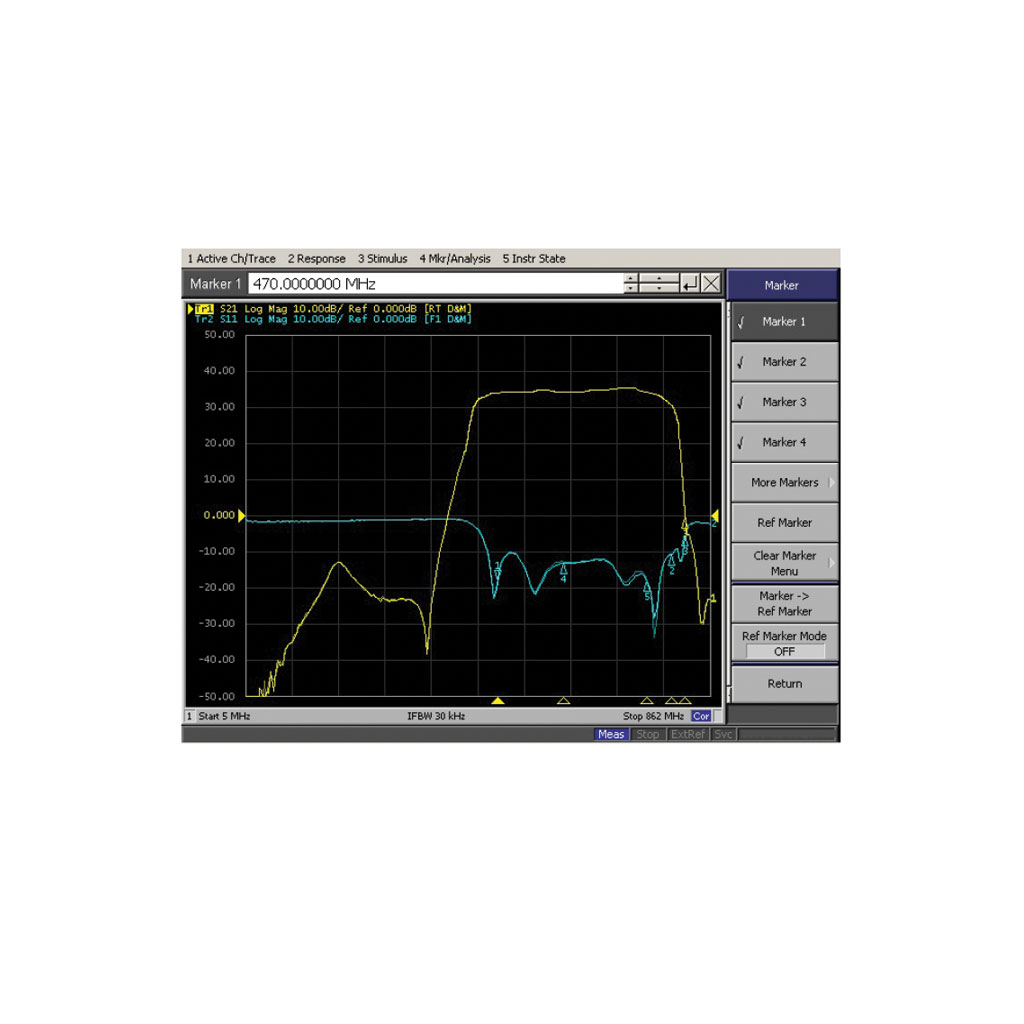1024x1024 pixels.
Task: Click the Return softkey
Action: tap(784, 684)
